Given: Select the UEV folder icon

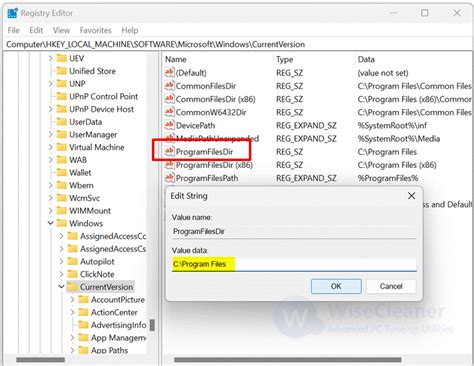Looking at the screenshot, I should [62, 58].
